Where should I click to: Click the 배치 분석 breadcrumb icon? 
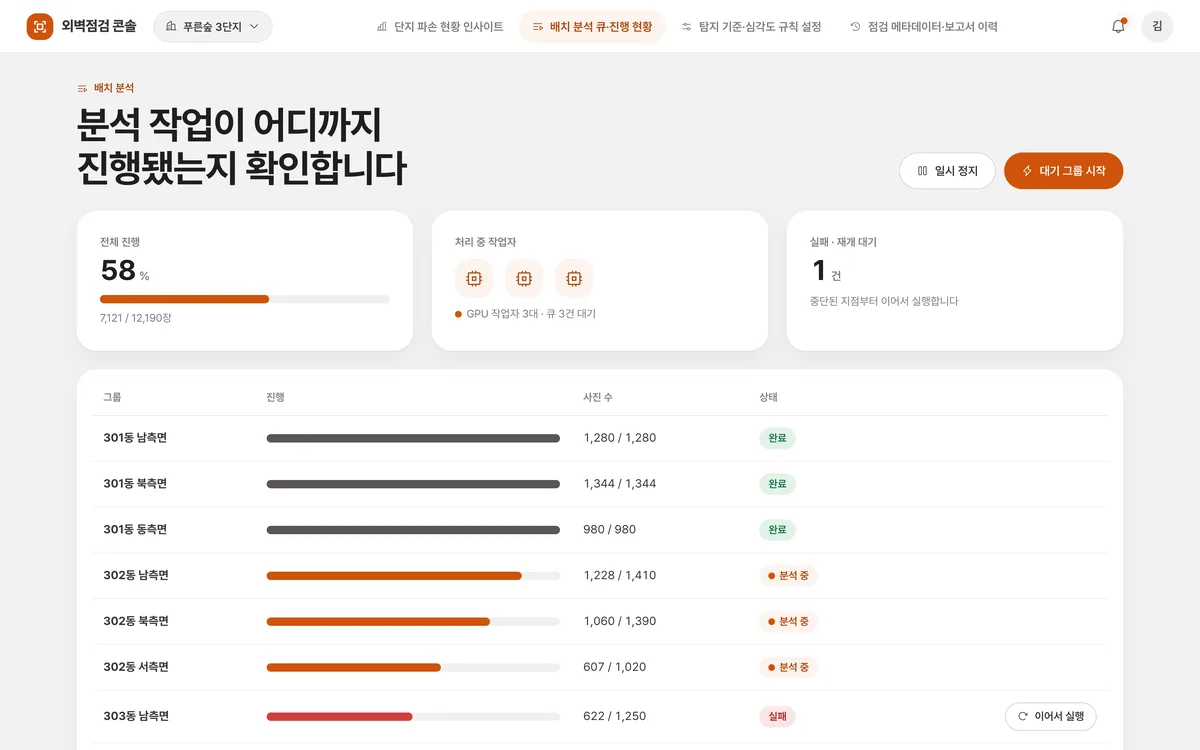point(83,88)
